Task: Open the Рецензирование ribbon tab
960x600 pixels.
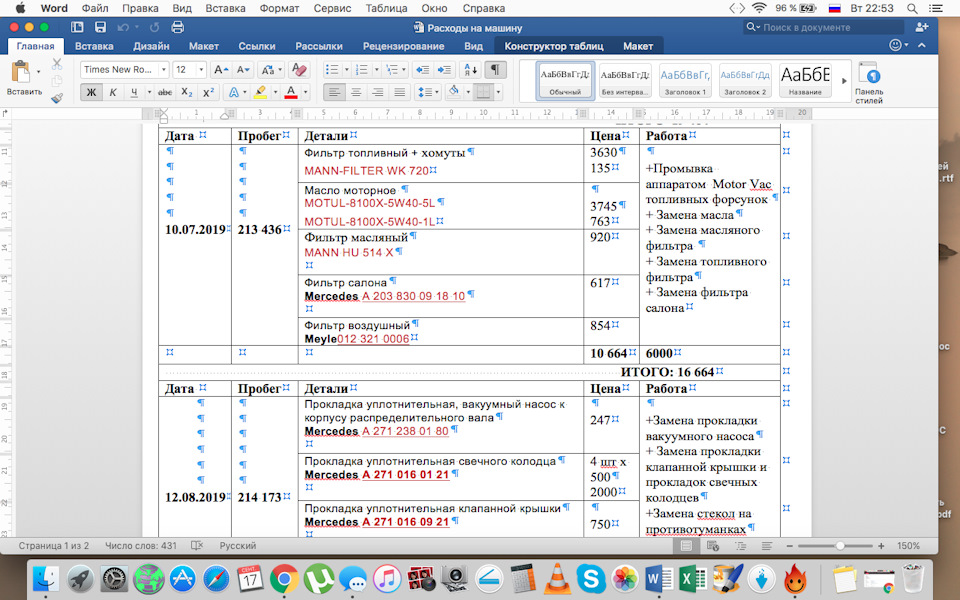Action: (403, 46)
